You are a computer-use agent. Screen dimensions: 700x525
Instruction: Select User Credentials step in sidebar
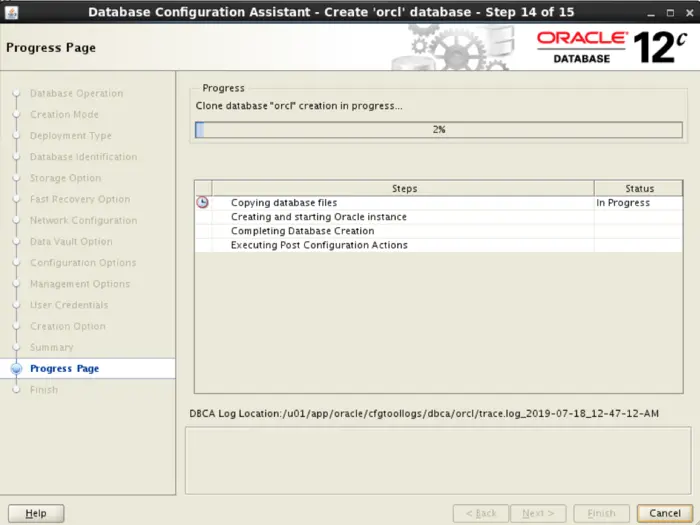click(69, 305)
